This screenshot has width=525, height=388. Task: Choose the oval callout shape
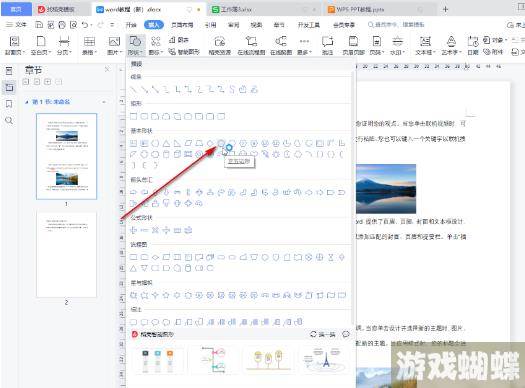155,322
